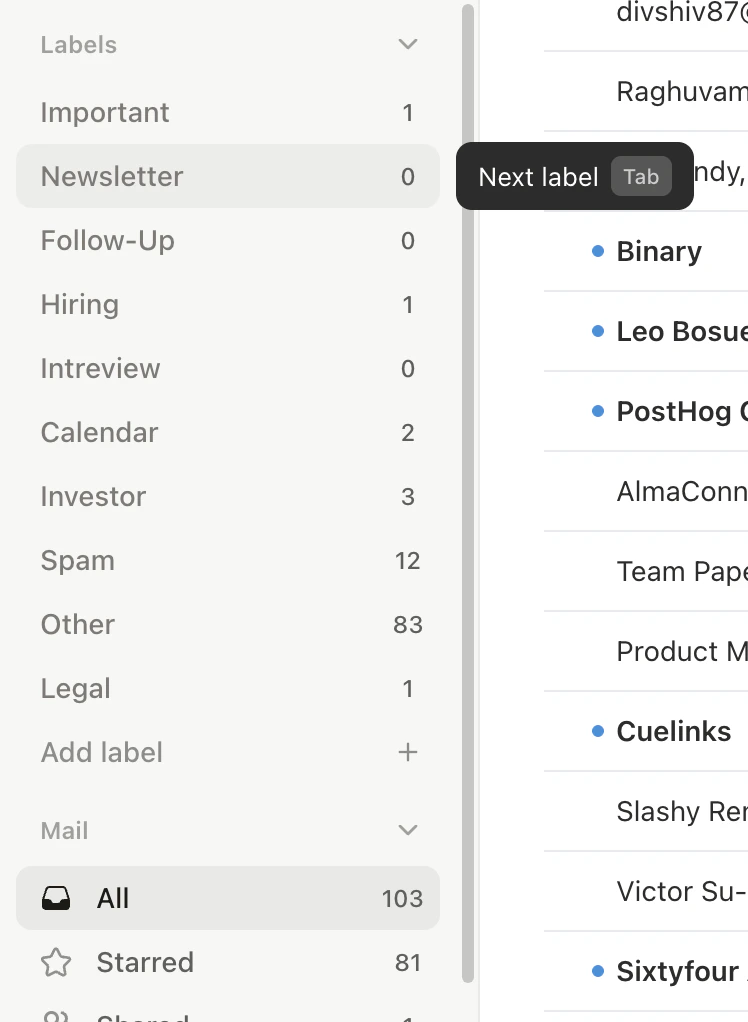Viewport: 748px width, 1022px height.
Task: Click the Starred star icon
Action: point(56,962)
